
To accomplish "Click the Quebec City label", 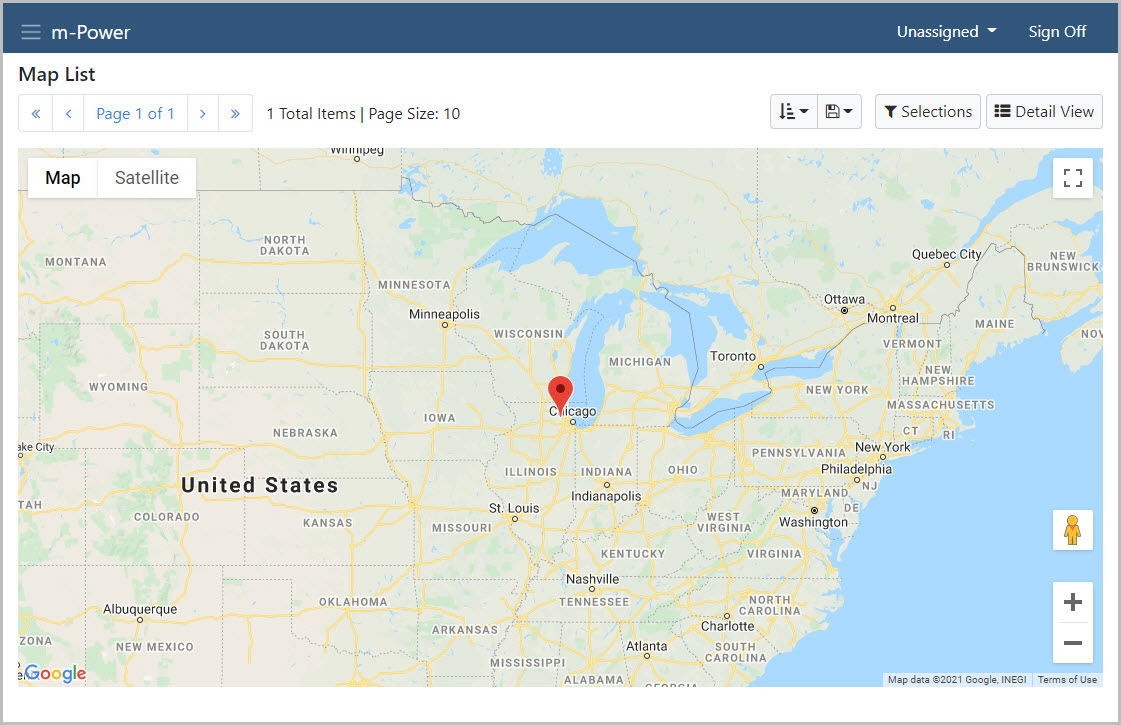I will tap(947, 255).
